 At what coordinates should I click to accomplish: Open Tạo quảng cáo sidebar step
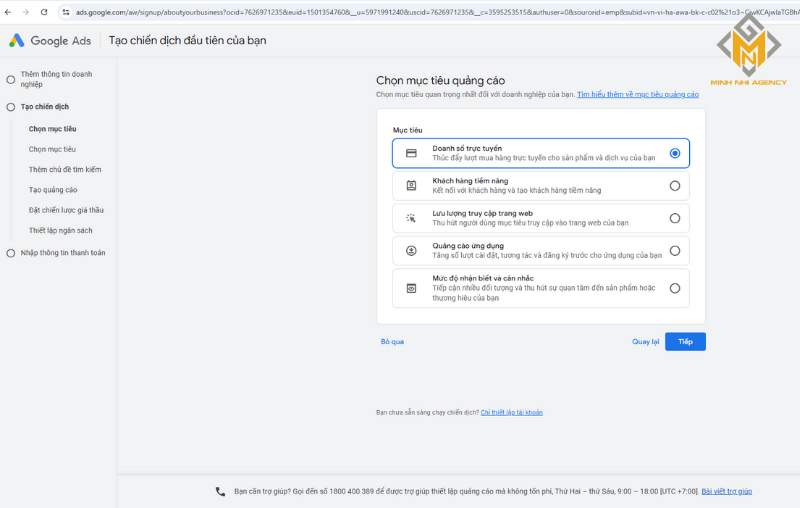(53, 190)
